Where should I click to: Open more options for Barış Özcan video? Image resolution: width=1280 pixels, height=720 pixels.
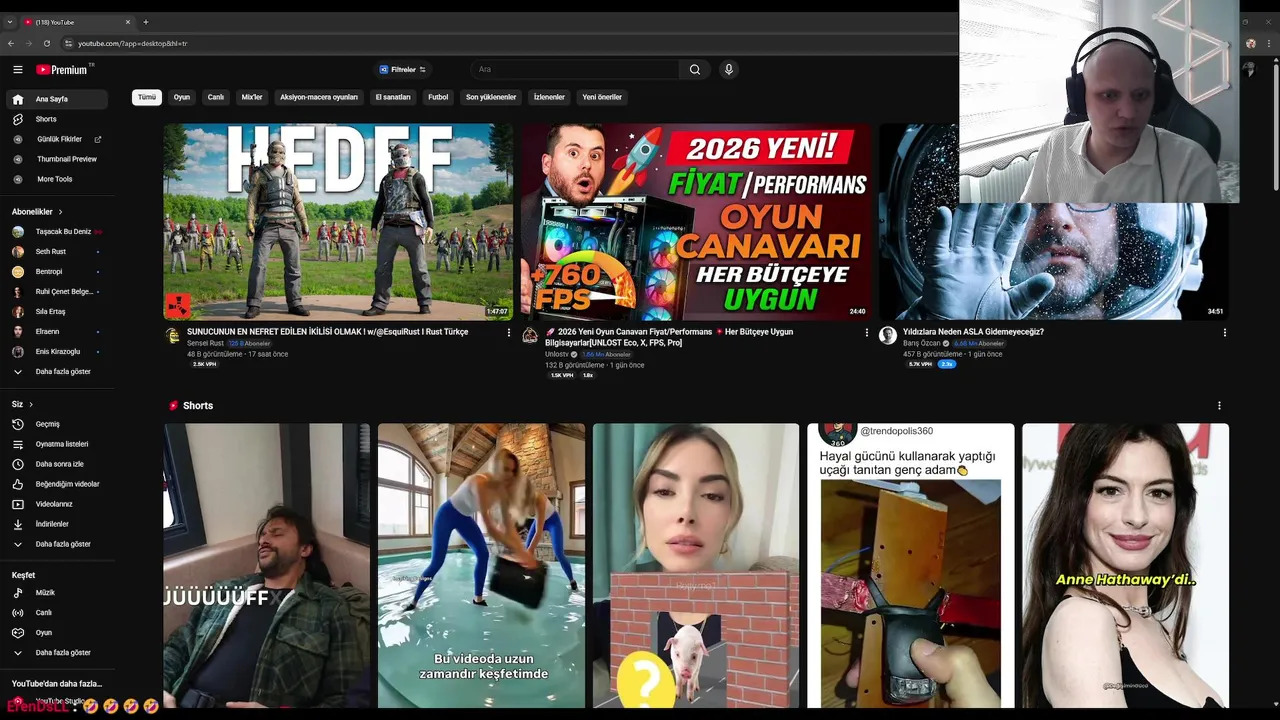pyautogui.click(x=1224, y=333)
